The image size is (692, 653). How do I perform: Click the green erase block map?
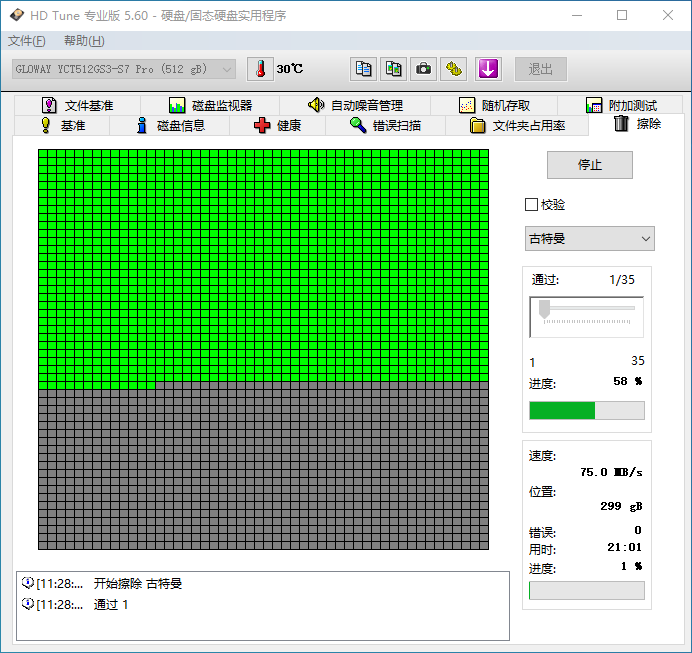coord(263,349)
